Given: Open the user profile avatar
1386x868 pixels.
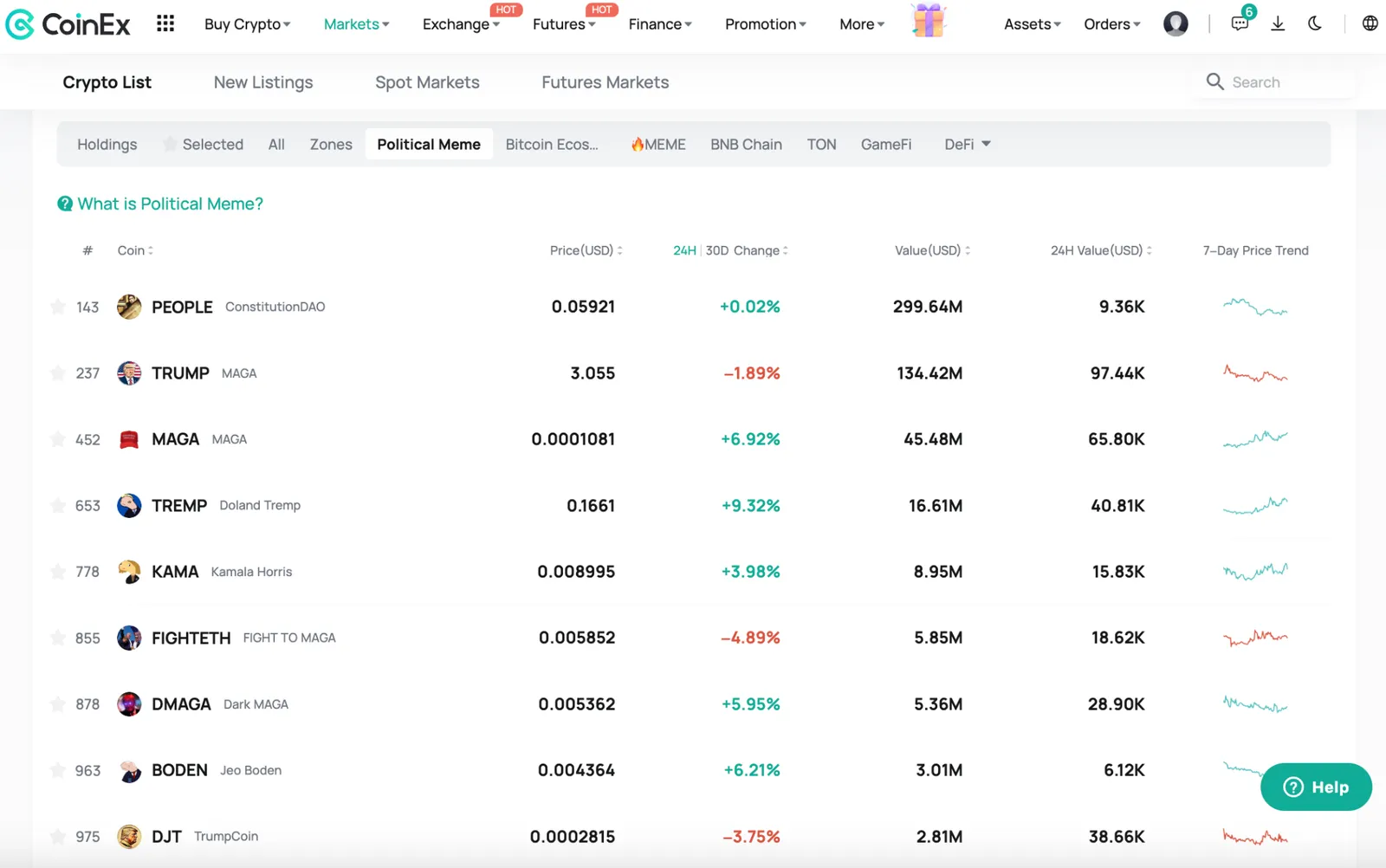Looking at the screenshot, I should (1176, 23).
